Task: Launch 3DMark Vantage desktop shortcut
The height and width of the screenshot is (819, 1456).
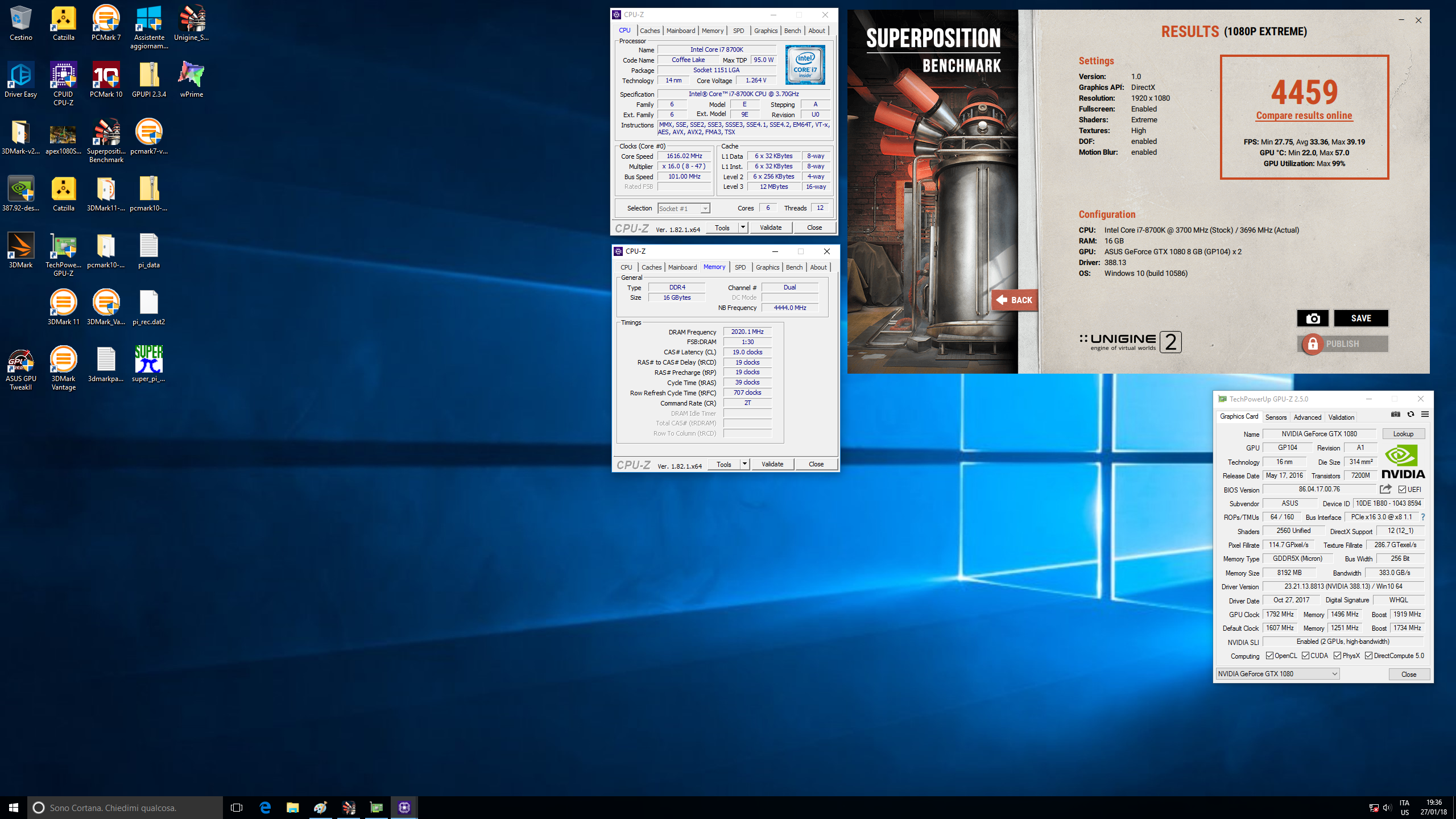Action: coord(63,368)
